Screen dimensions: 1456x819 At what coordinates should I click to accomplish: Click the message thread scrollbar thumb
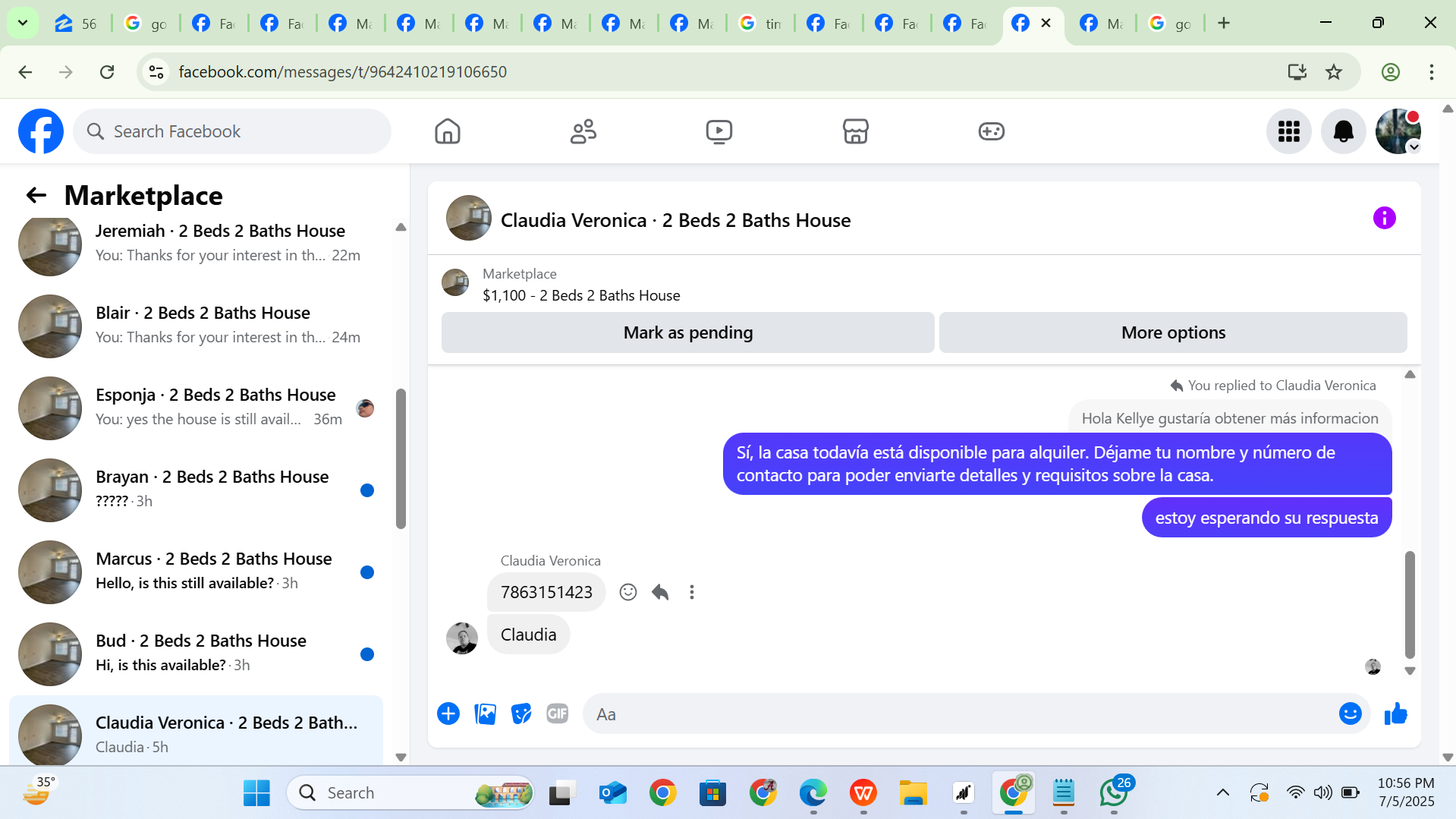click(1410, 604)
